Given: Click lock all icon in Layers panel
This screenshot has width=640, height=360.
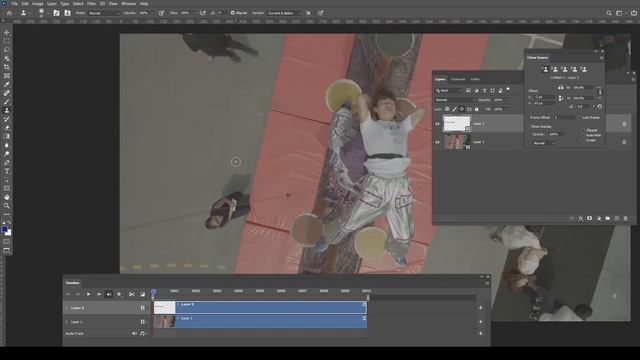Looking at the screenshot, I should tap(476, 109).
